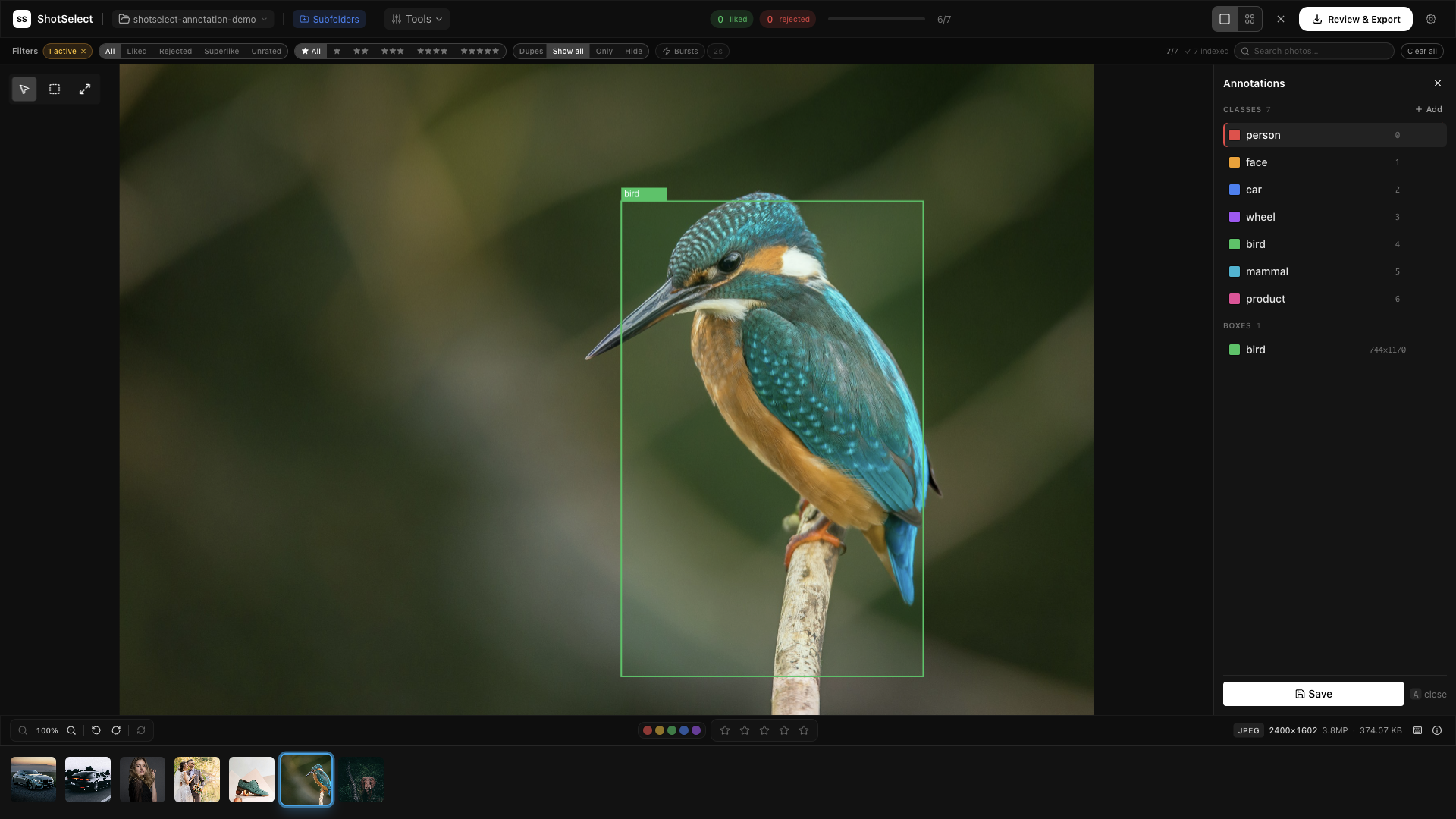This screenshot has width=1456, height=819.
Task: Click the keyboard shortcuts icon in status bar
Action: pos(1417,730)
